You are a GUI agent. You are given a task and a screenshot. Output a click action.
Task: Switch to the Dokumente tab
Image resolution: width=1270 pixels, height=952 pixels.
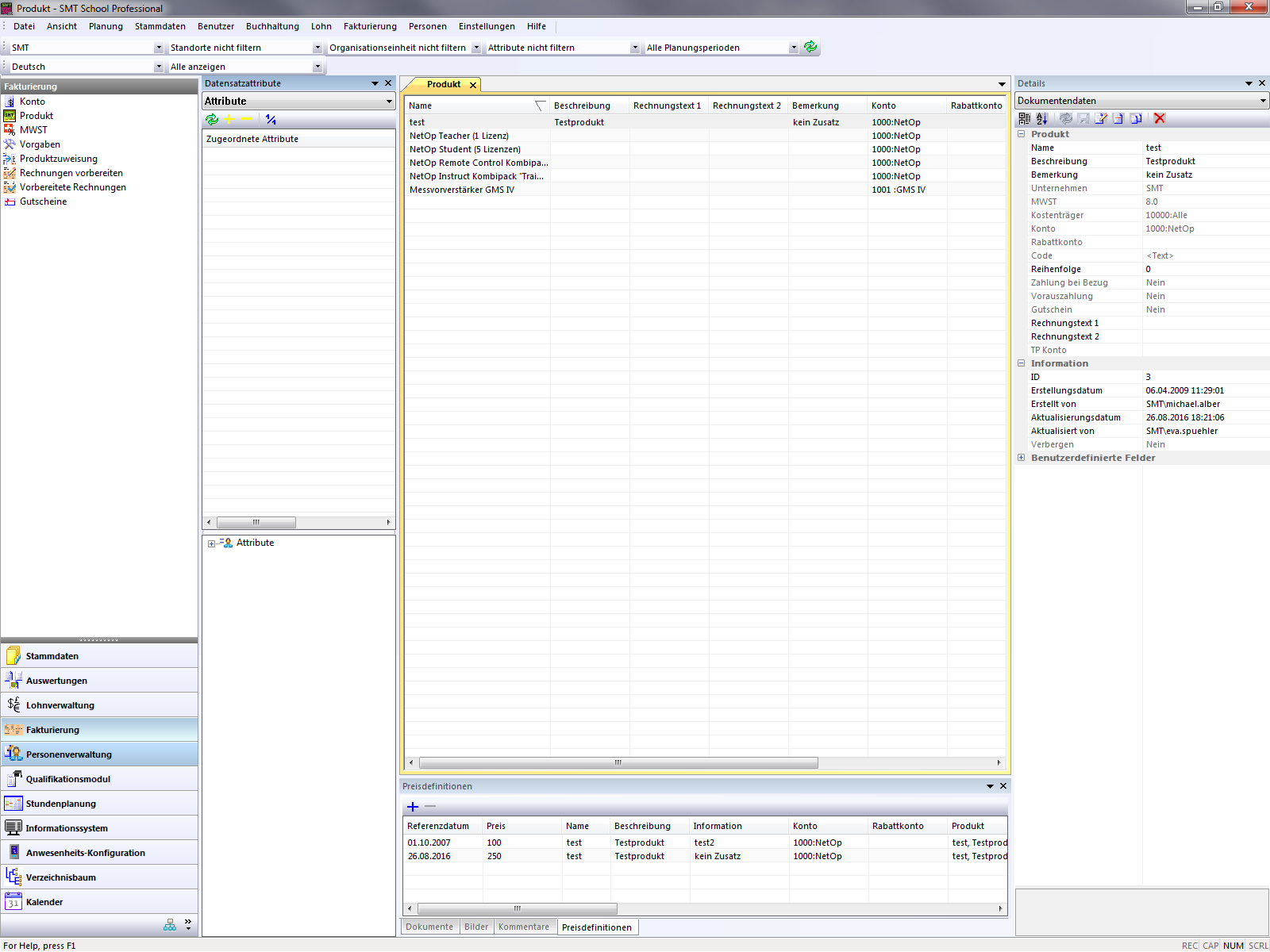429,927
